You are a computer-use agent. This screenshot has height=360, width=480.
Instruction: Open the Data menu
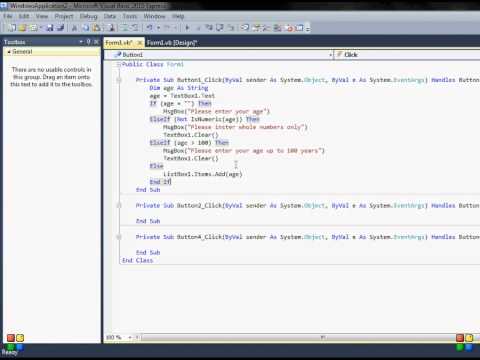[x=110, y=16]
